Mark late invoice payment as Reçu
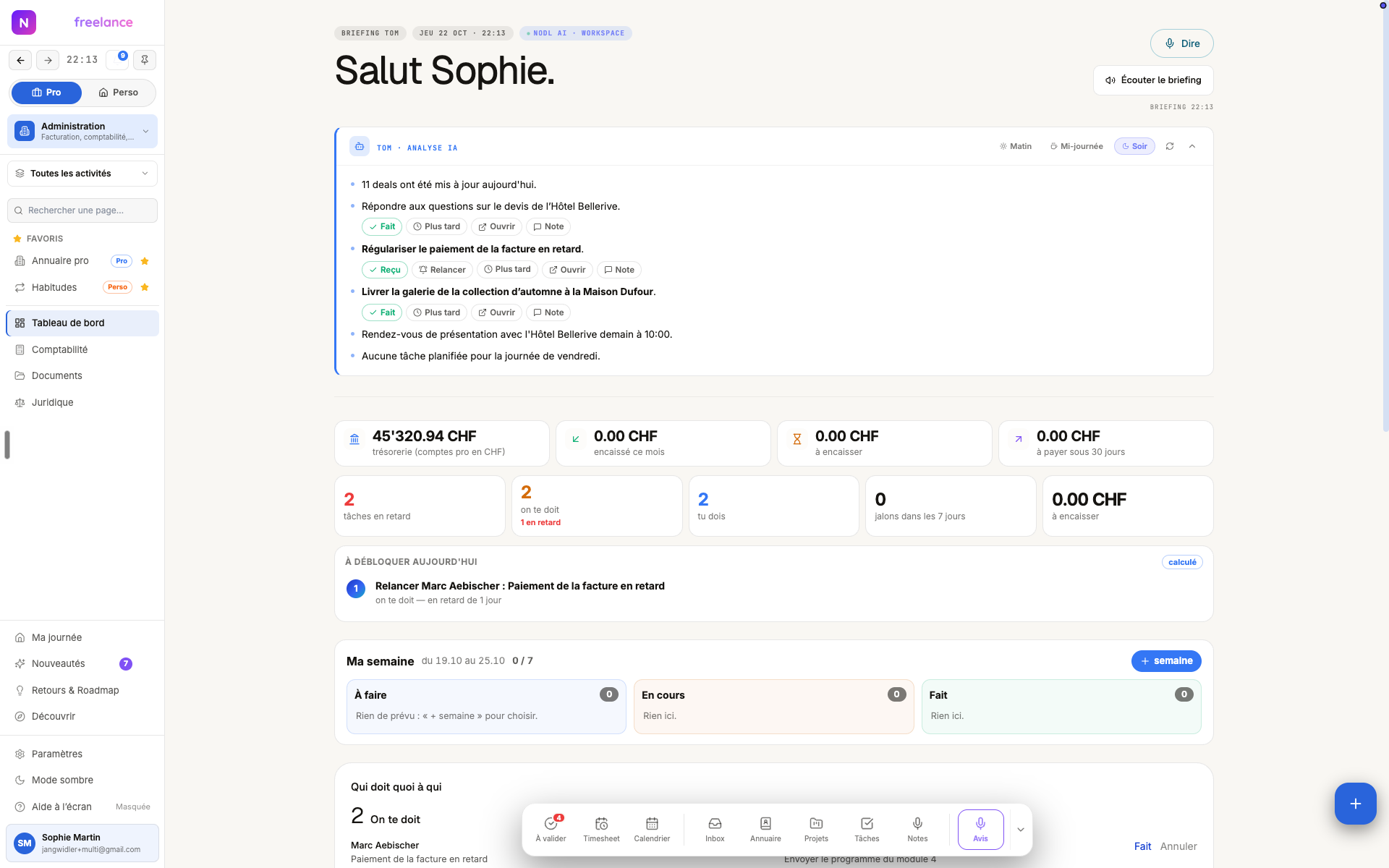The width and height of the screenshot is (1389, 868). 385,270
